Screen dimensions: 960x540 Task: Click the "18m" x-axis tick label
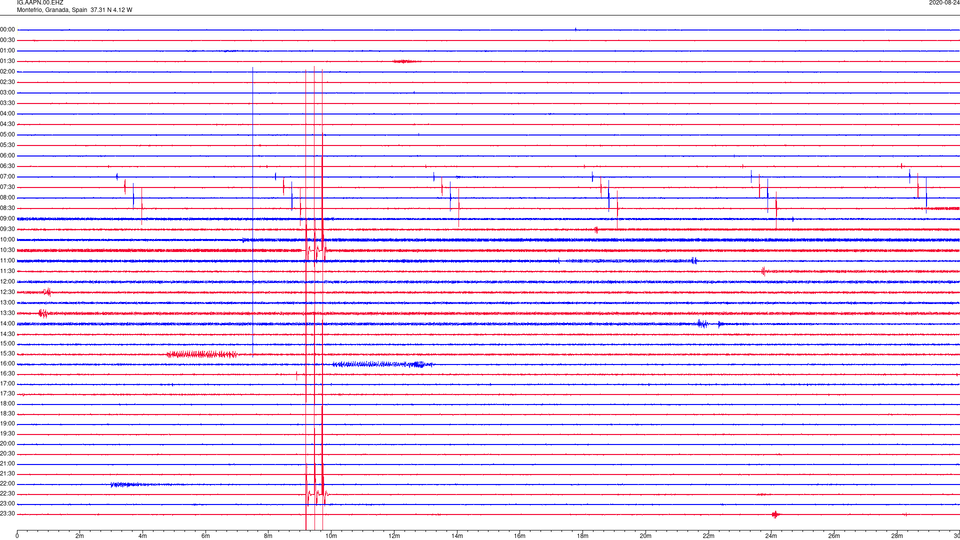[583, 536]
